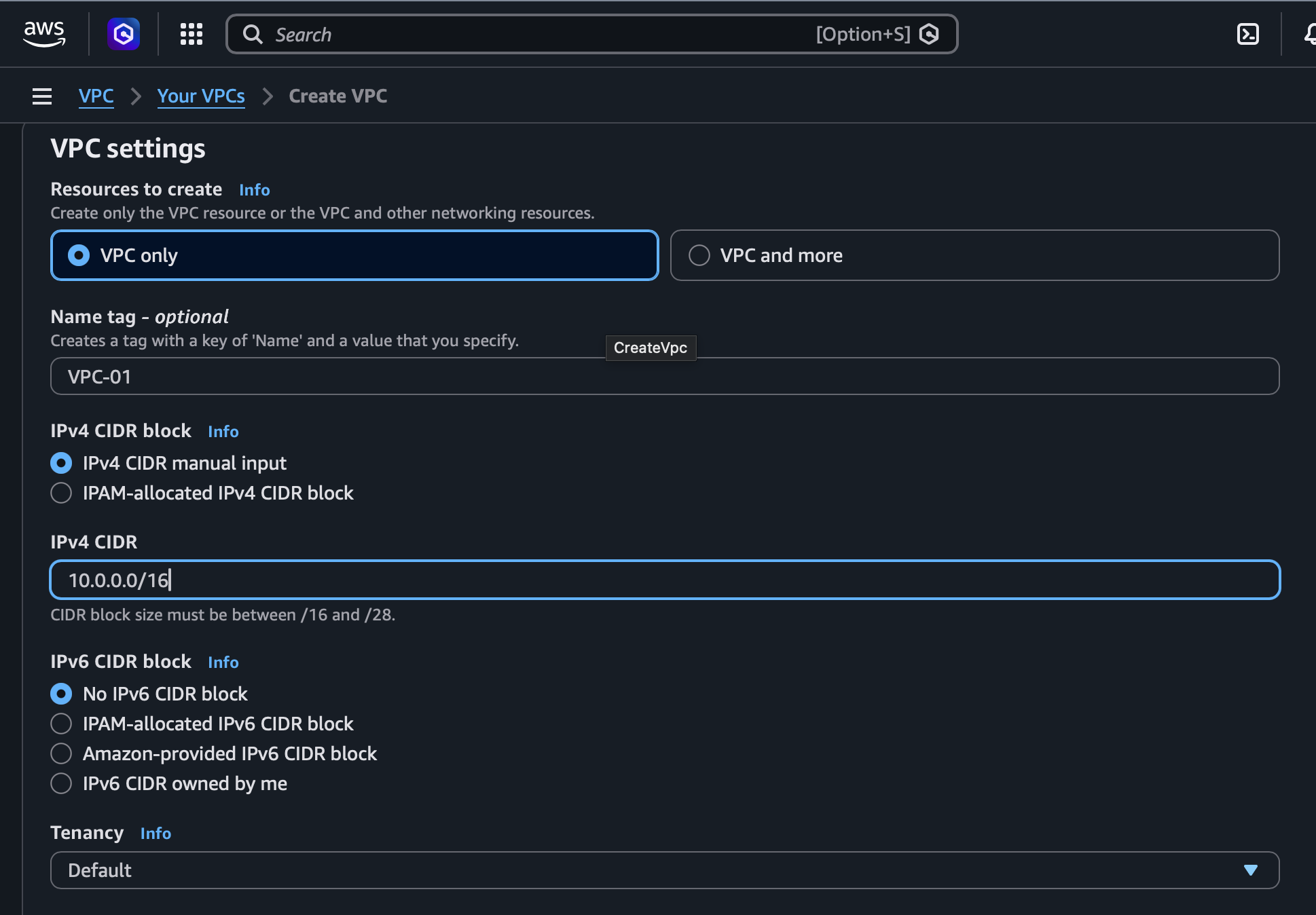1316x915 pixels.
Task: Toggle the hamburger side navigation icon
Action: click(x=42, y=96)
